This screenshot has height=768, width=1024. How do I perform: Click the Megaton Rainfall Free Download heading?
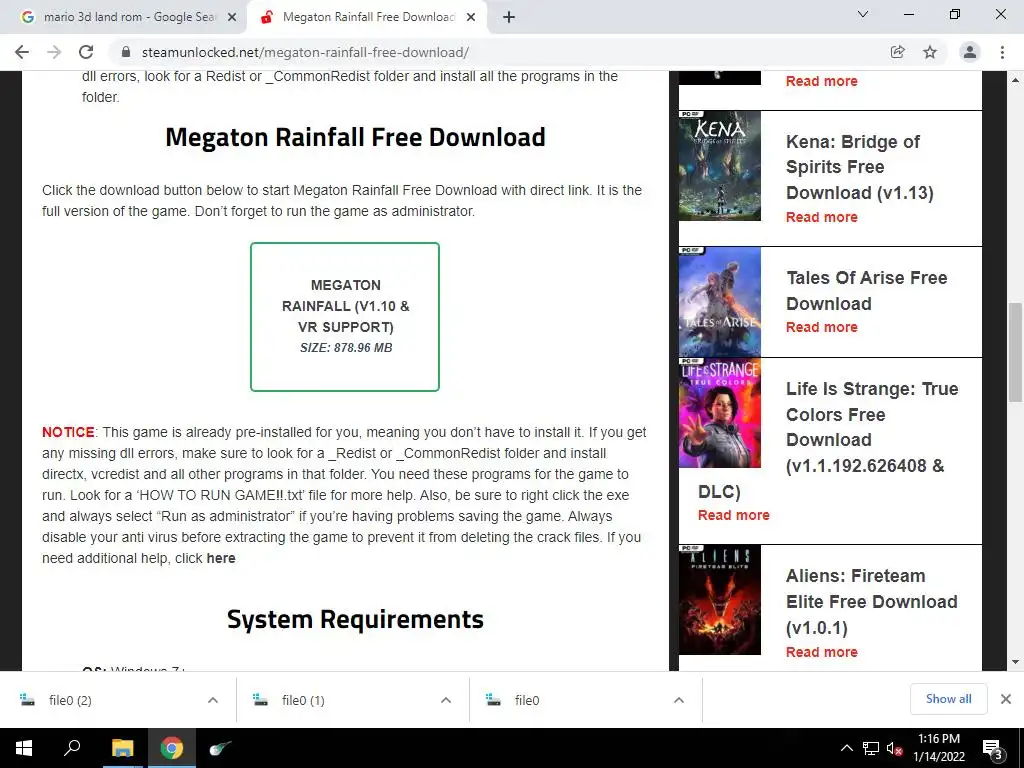coord(355,137)
